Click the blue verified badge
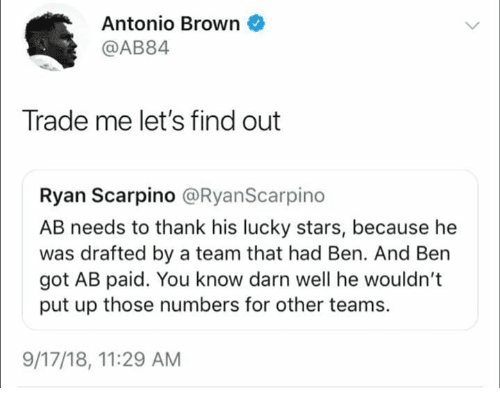Screen dimensions: 500x410 coord(256,24)
